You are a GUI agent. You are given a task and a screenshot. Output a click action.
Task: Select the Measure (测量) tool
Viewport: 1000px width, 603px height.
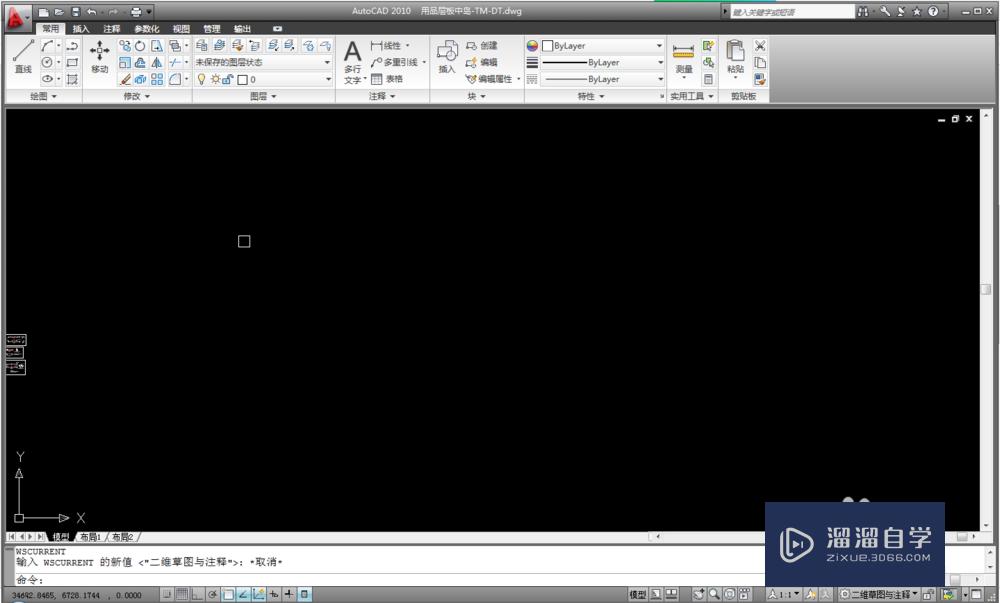(x=683, y=55)
